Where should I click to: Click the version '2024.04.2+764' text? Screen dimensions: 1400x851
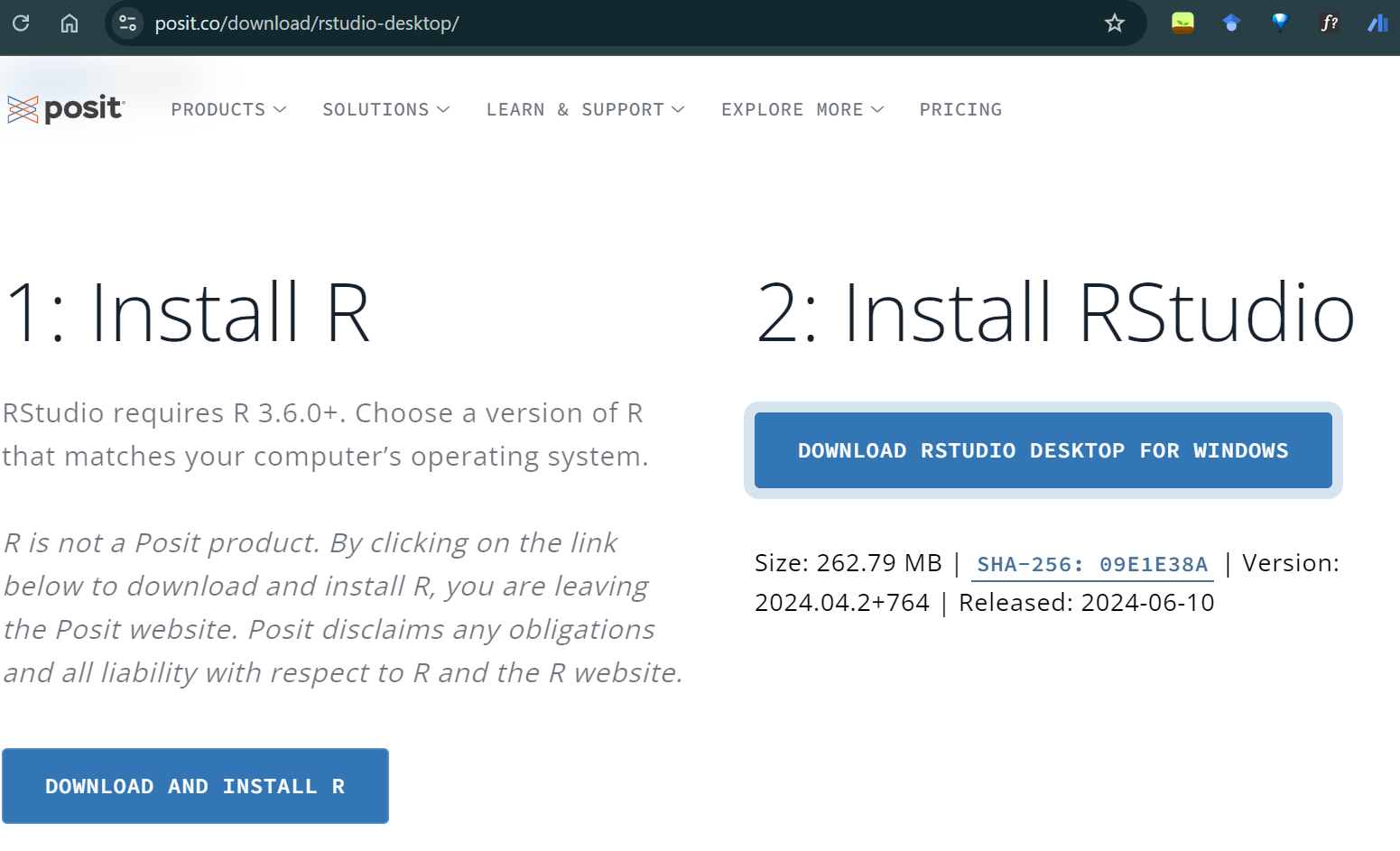(x=842, y=603)
